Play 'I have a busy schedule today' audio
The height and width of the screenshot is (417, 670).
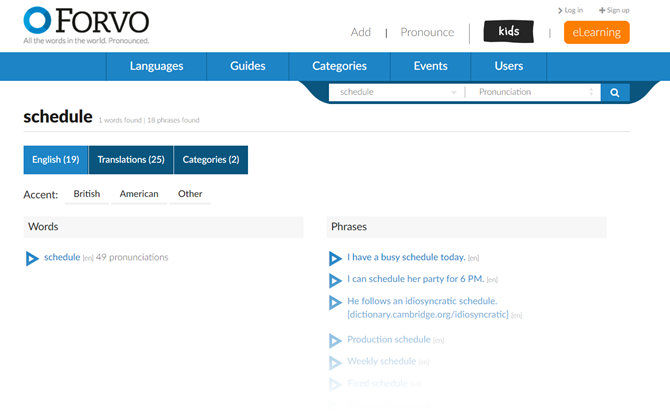click(x=335, y=259)
